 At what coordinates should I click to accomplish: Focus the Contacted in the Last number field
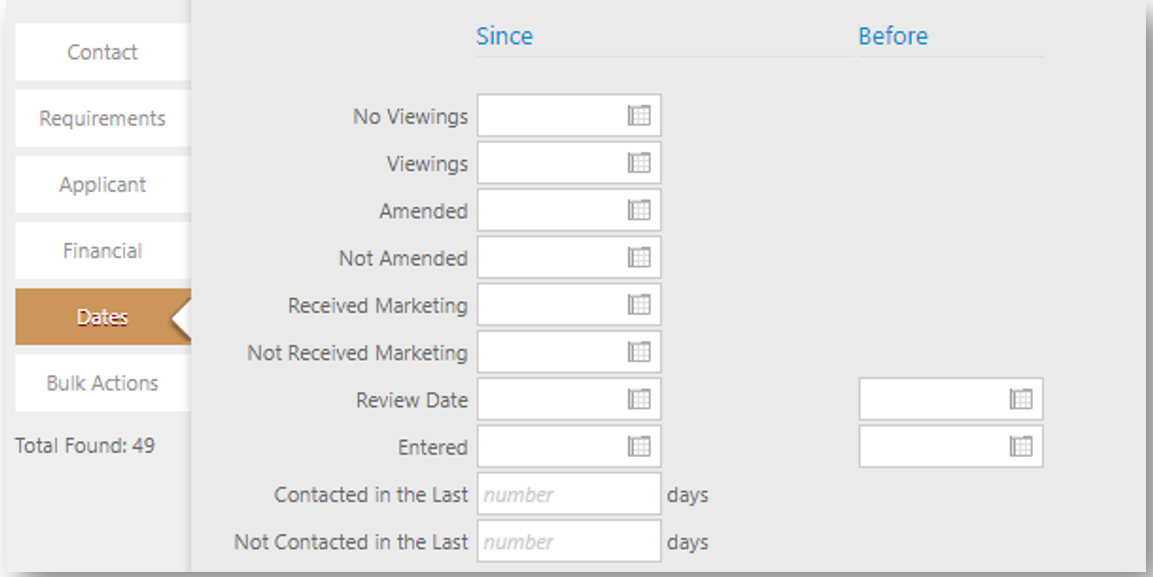568,494
